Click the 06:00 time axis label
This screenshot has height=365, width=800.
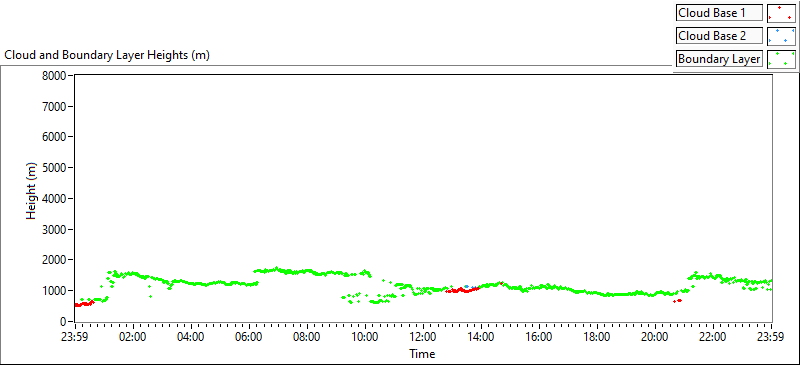coord(249,337)
